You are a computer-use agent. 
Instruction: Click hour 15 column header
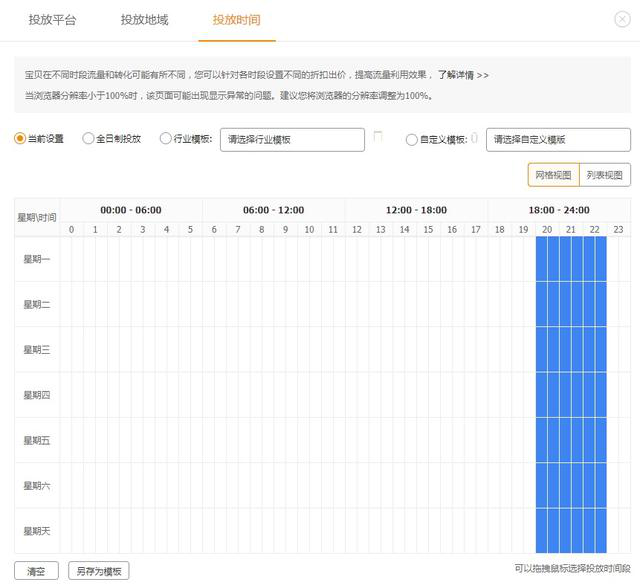(x=428, y=229)
